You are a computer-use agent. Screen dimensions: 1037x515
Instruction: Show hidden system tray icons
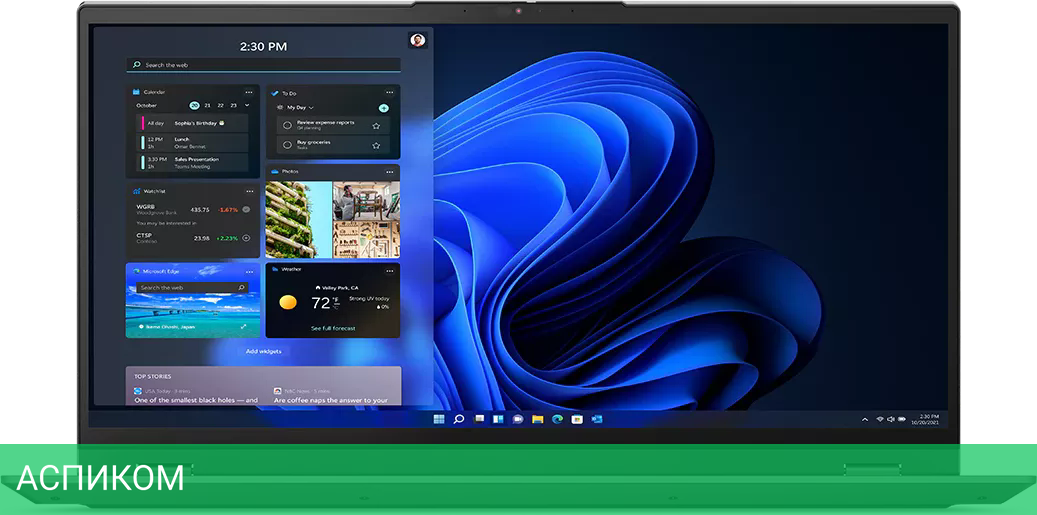pos(865,419)
